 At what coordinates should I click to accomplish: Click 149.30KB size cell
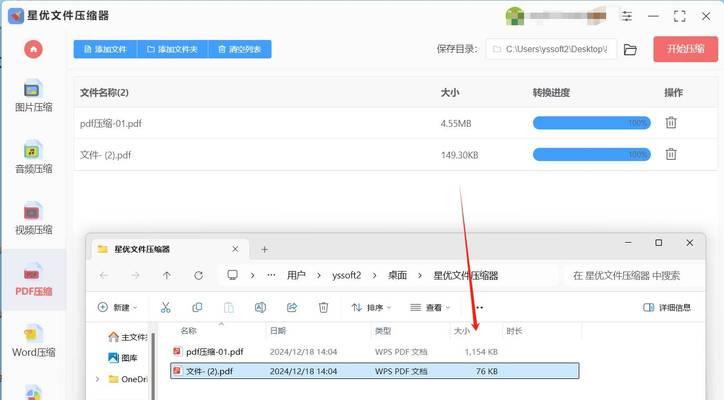coord(459,155)
